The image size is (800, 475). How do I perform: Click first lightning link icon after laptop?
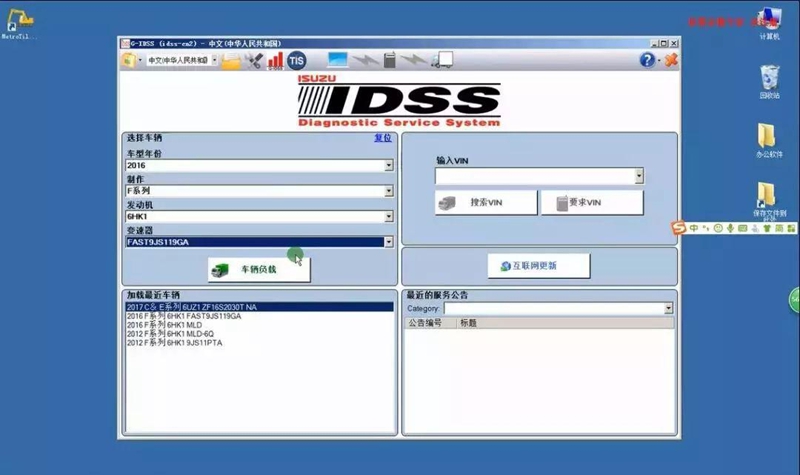365,61
